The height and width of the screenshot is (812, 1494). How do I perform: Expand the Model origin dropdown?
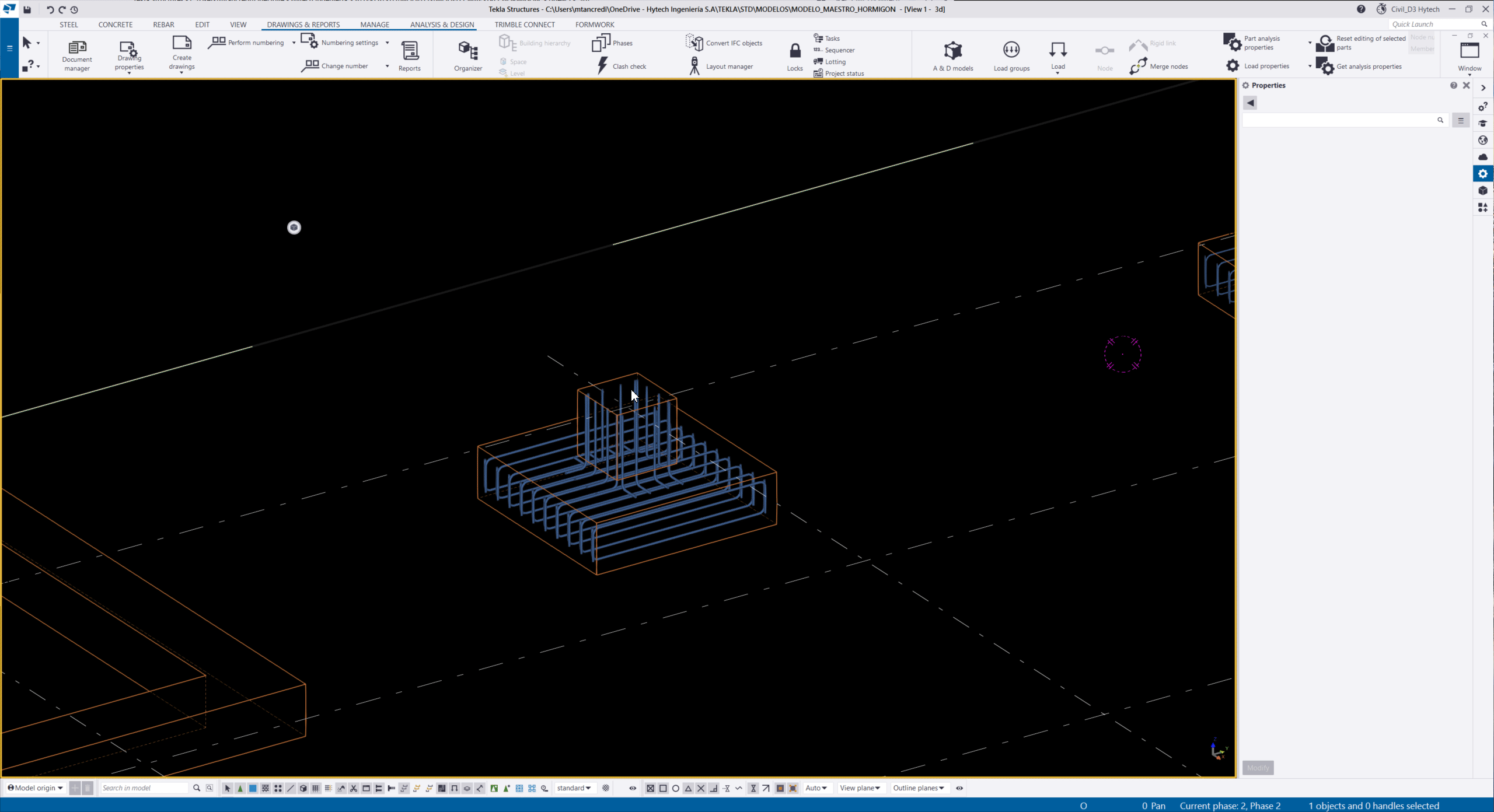36,788
